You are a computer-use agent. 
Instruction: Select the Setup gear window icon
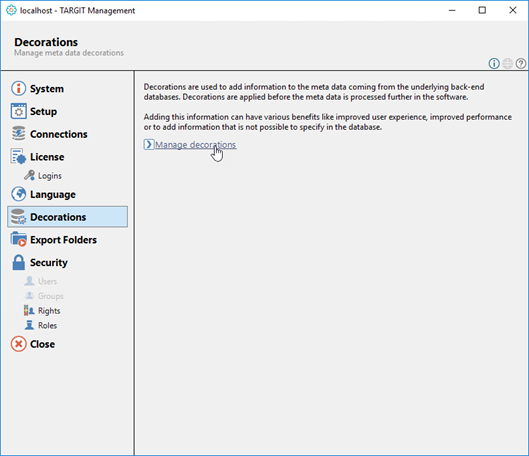pyautogui.click(x=19, y=111)
